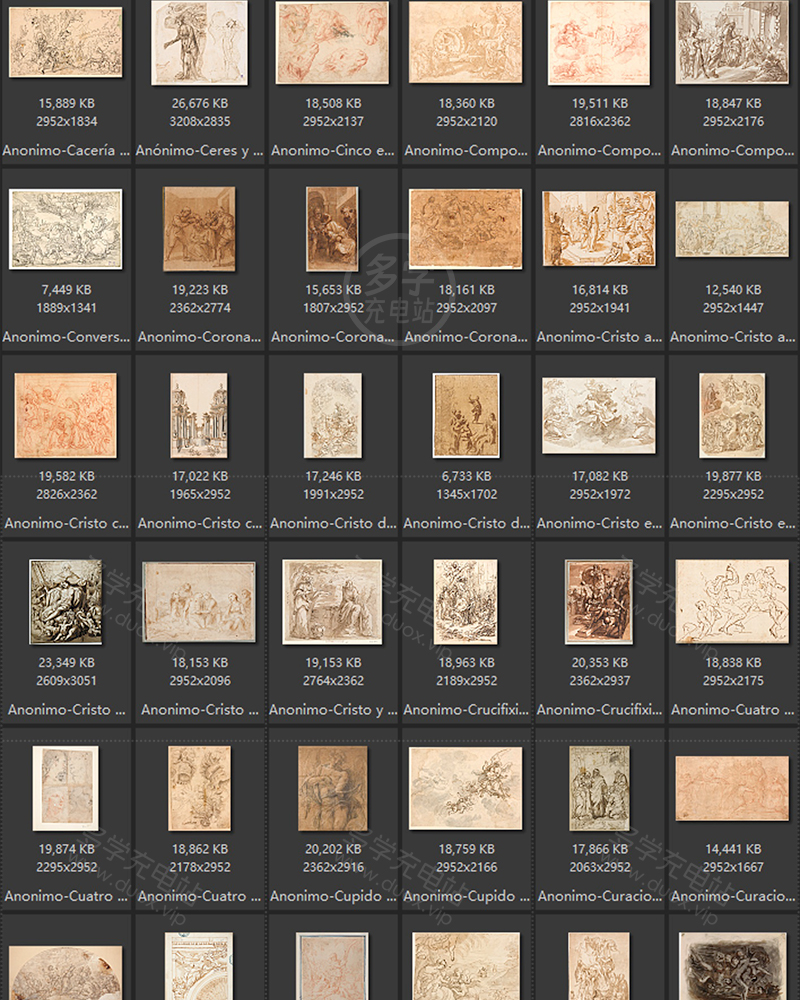800x1000 pixels.
Task: Select the Anonimo-Corona thumbnail sized 1807x2952
Action: 332,229
